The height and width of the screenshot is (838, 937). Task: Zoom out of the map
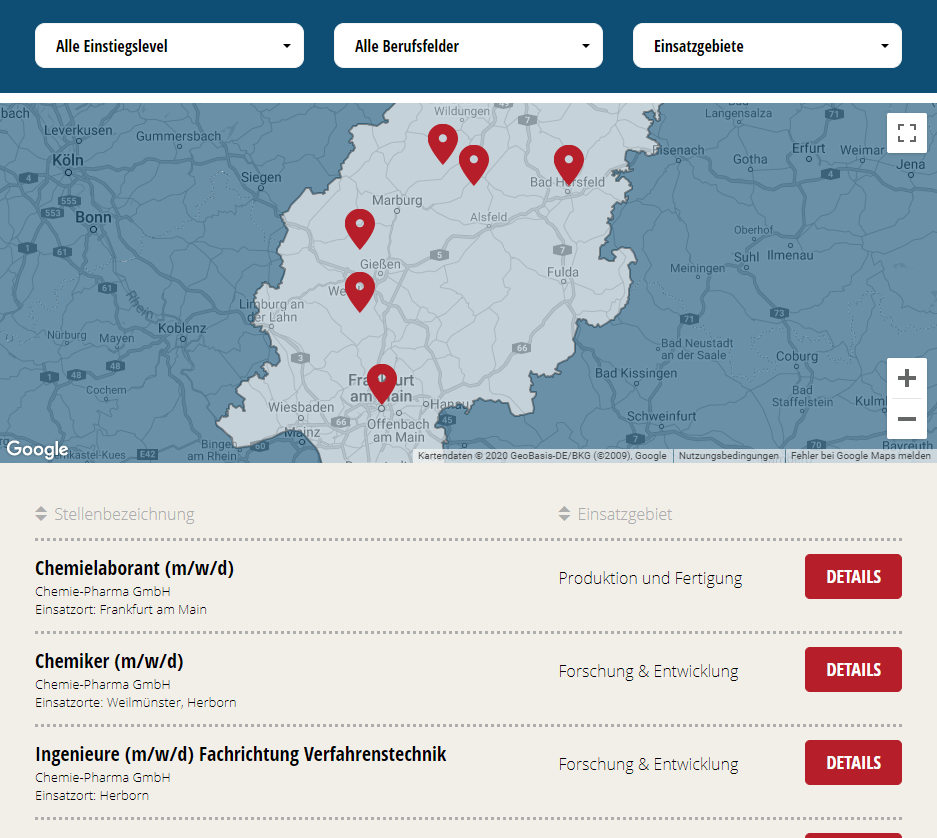(906, 419)
